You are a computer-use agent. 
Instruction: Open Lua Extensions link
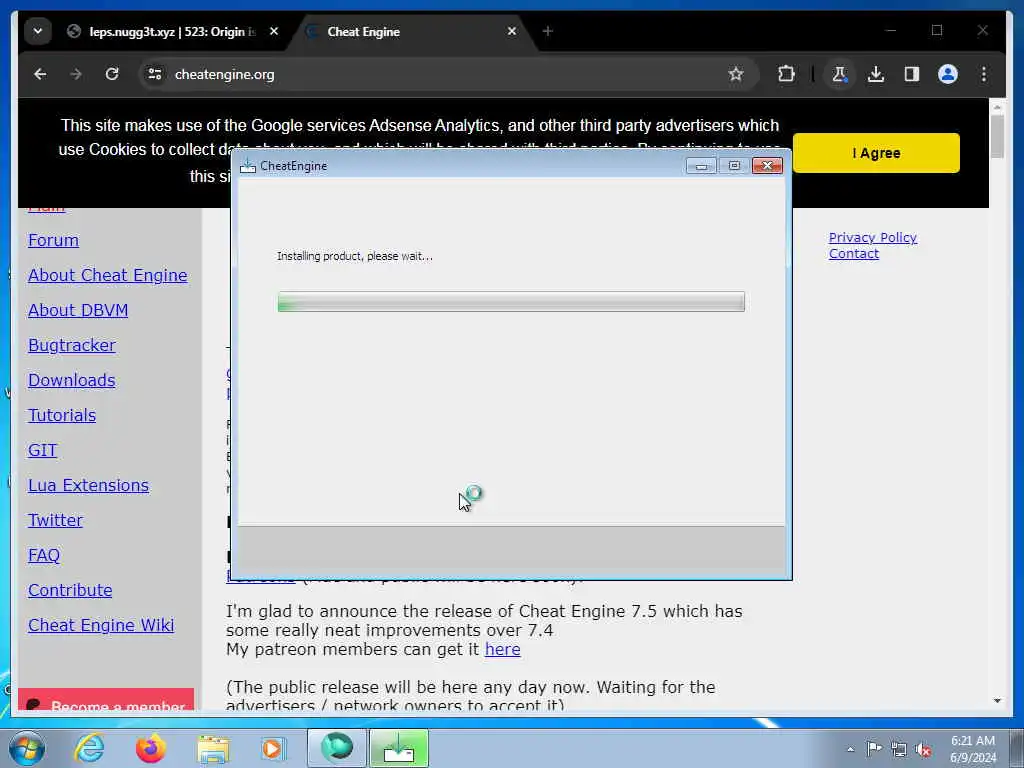(88, 485)
